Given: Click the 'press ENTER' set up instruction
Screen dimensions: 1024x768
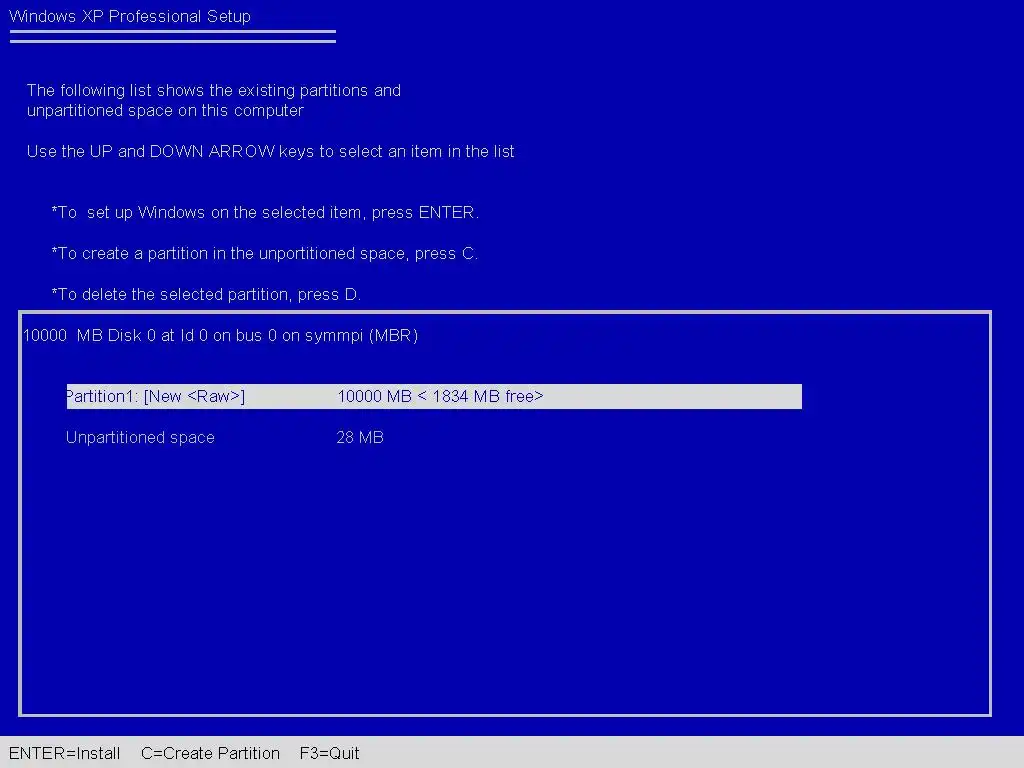Looking at the screenshot, I should click(x=265, y=213).
